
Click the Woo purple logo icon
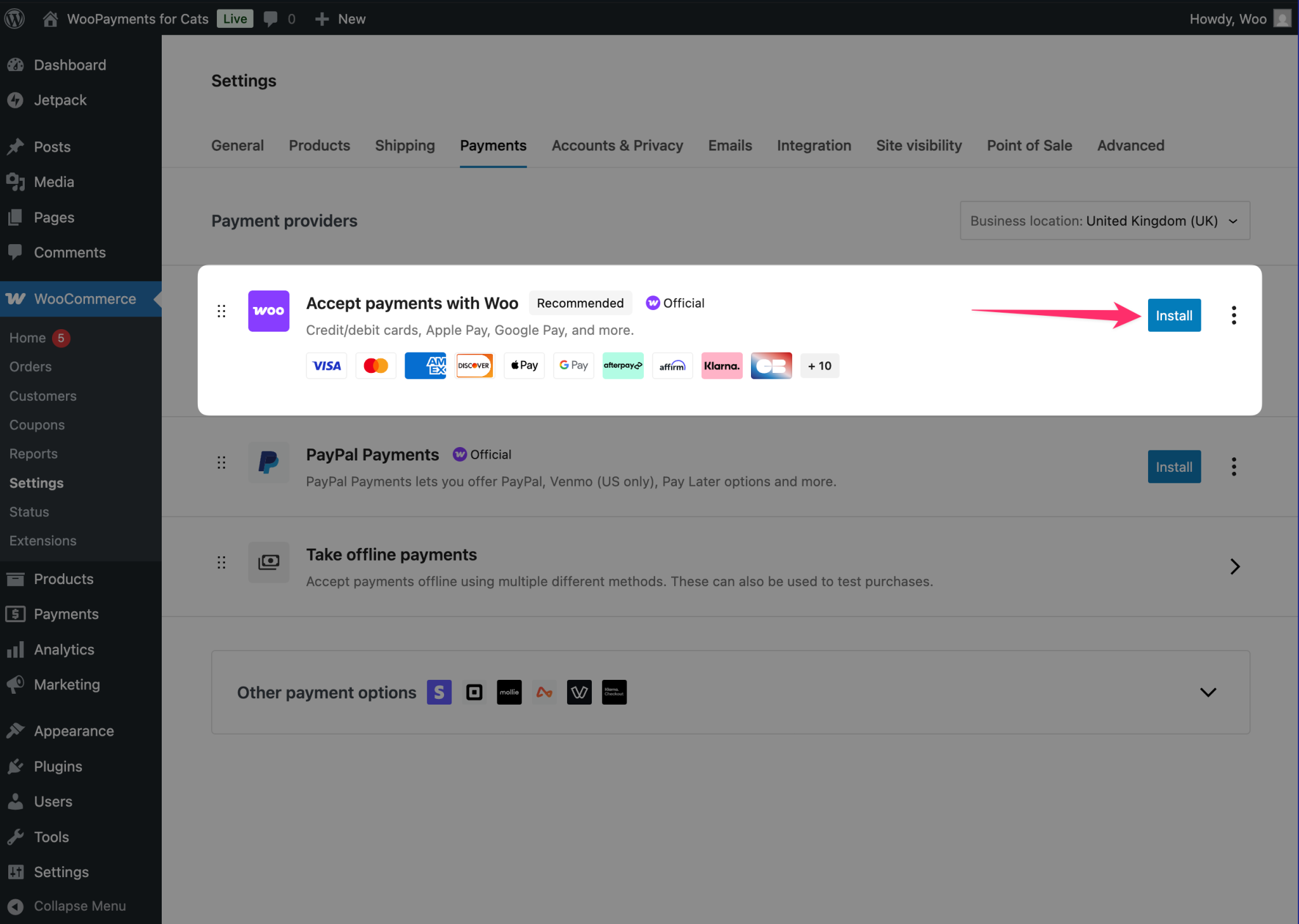[x=268, y=311]
